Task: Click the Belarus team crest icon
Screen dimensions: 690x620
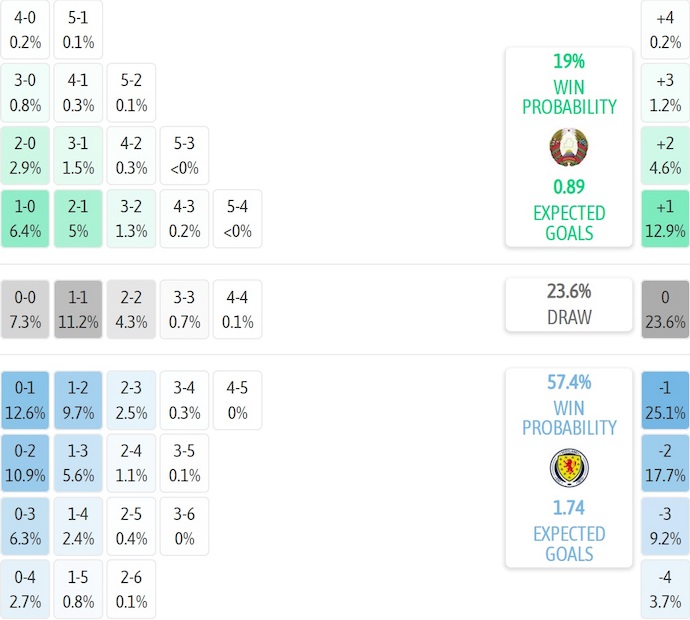Action: [x=568, y=147]
